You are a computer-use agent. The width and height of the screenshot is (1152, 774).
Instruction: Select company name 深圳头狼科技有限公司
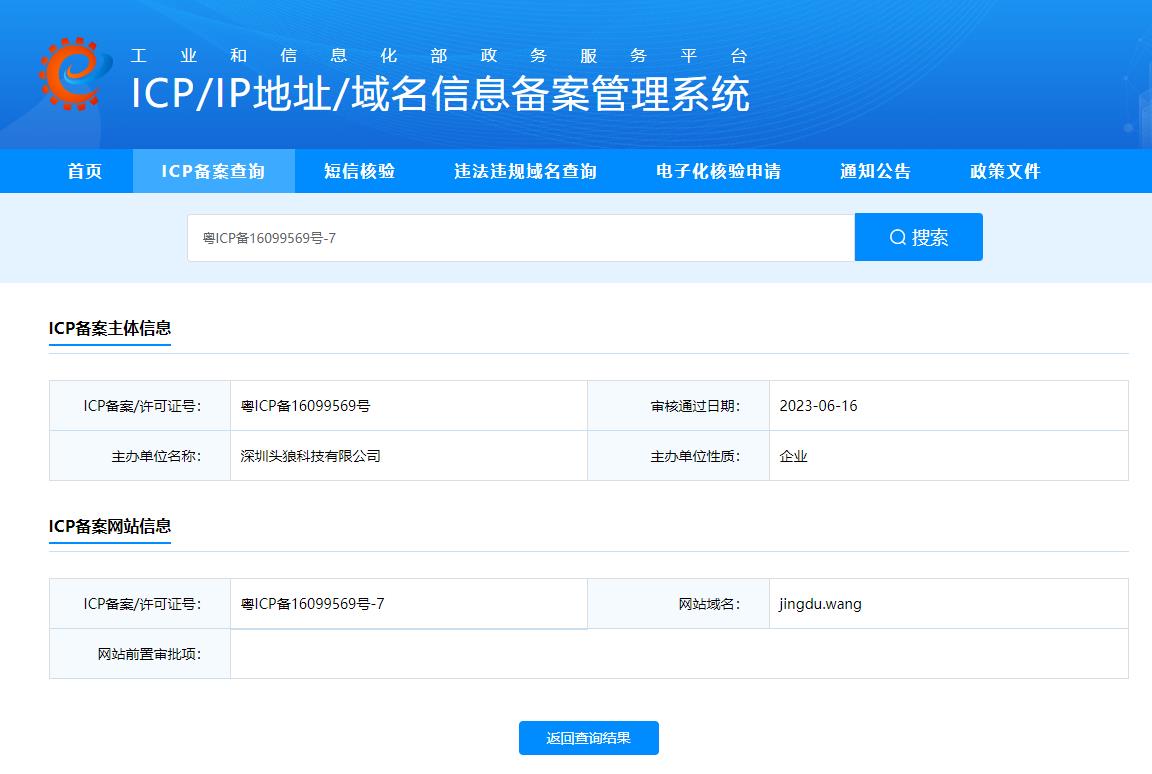[x=310, y=456]
